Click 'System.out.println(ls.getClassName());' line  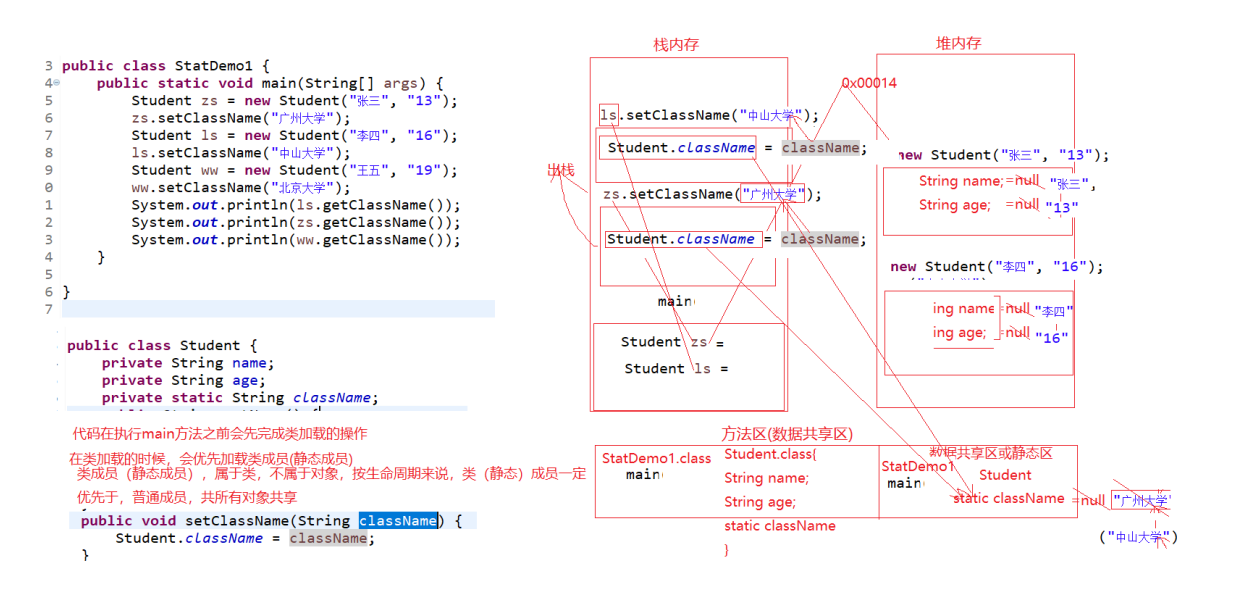(x=296, y=205)
